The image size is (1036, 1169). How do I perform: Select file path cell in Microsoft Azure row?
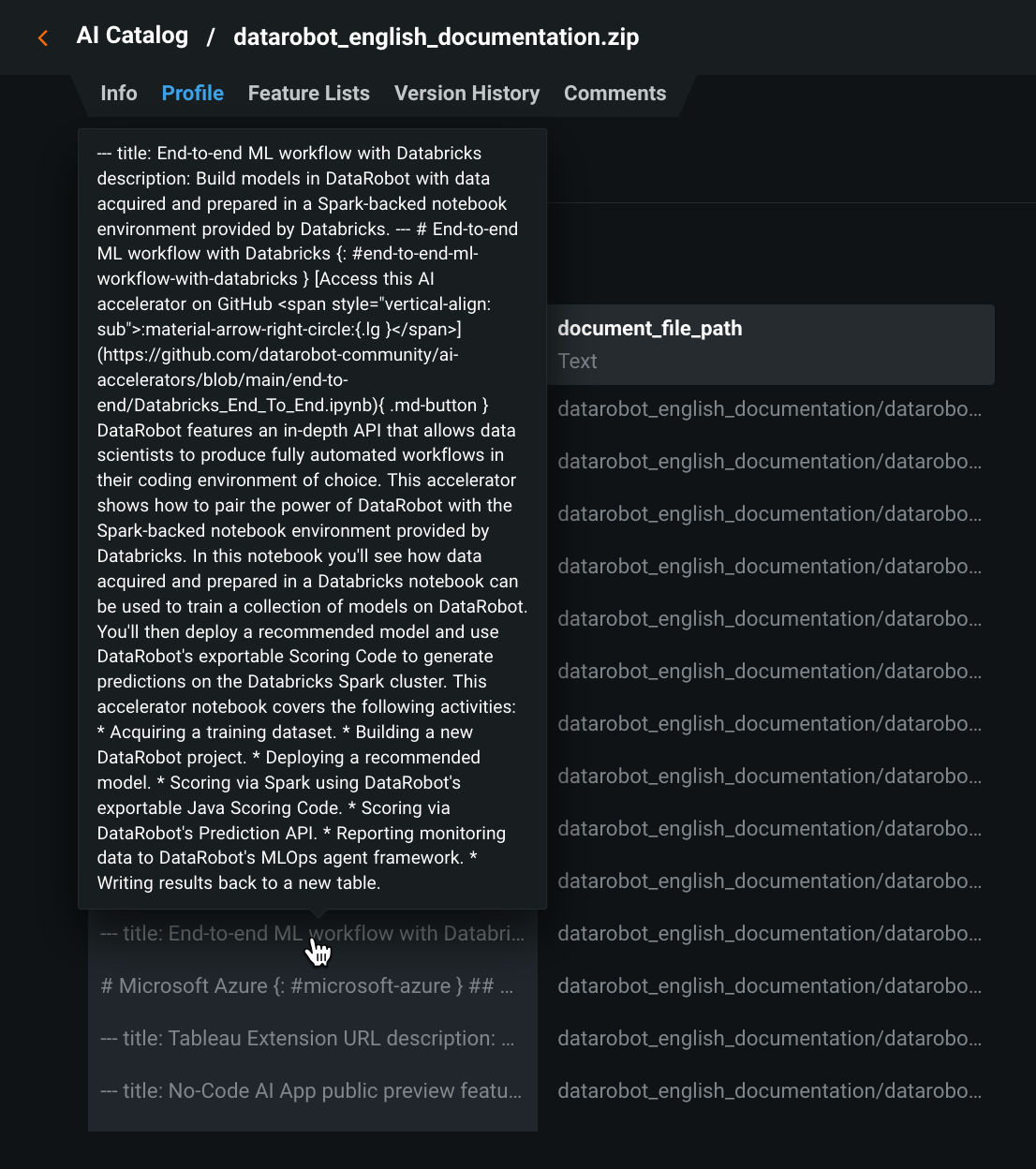[x=769, y=986]
